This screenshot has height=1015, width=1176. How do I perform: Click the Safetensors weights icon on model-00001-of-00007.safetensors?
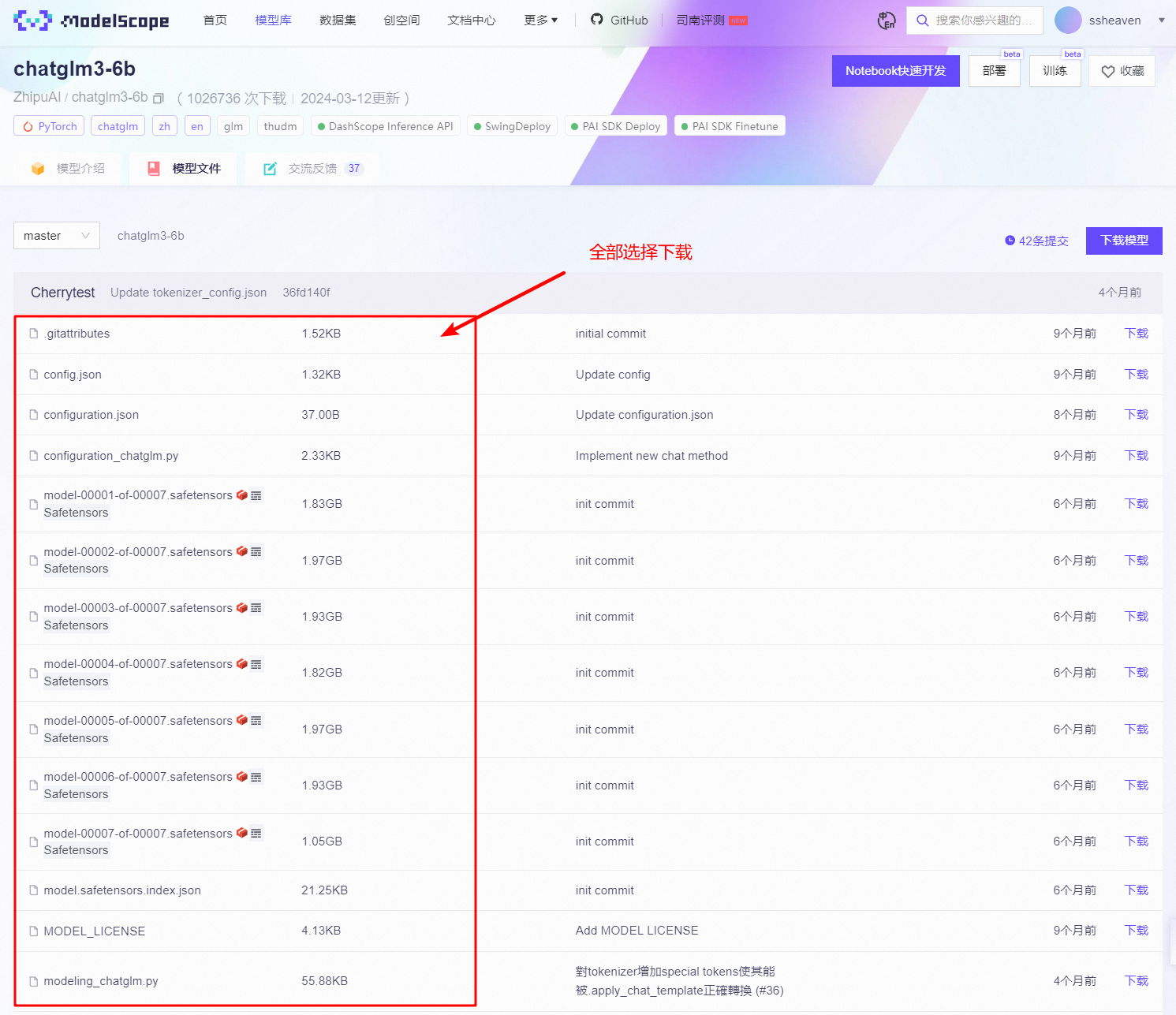pos(241,494)
